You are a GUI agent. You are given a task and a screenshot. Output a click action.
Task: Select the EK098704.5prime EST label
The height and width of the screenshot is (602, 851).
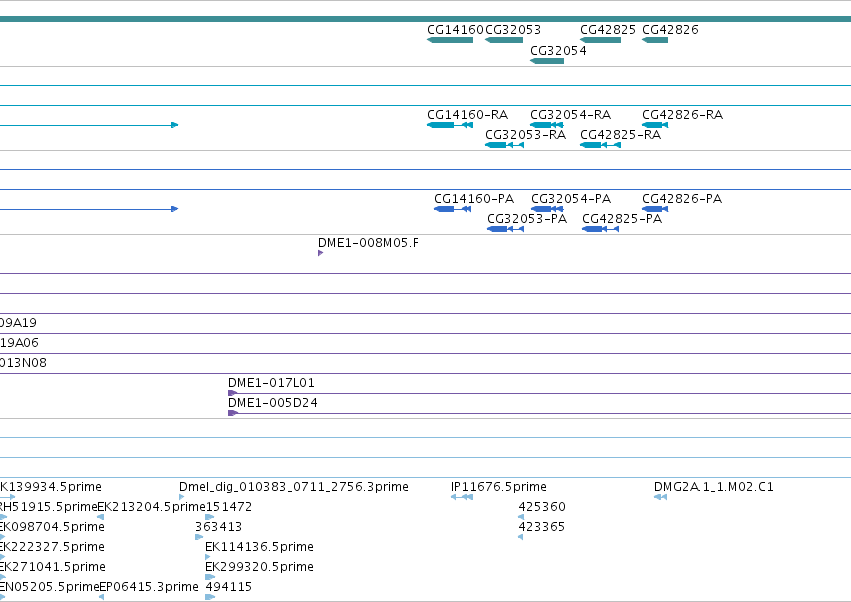[x=52, y=527]
